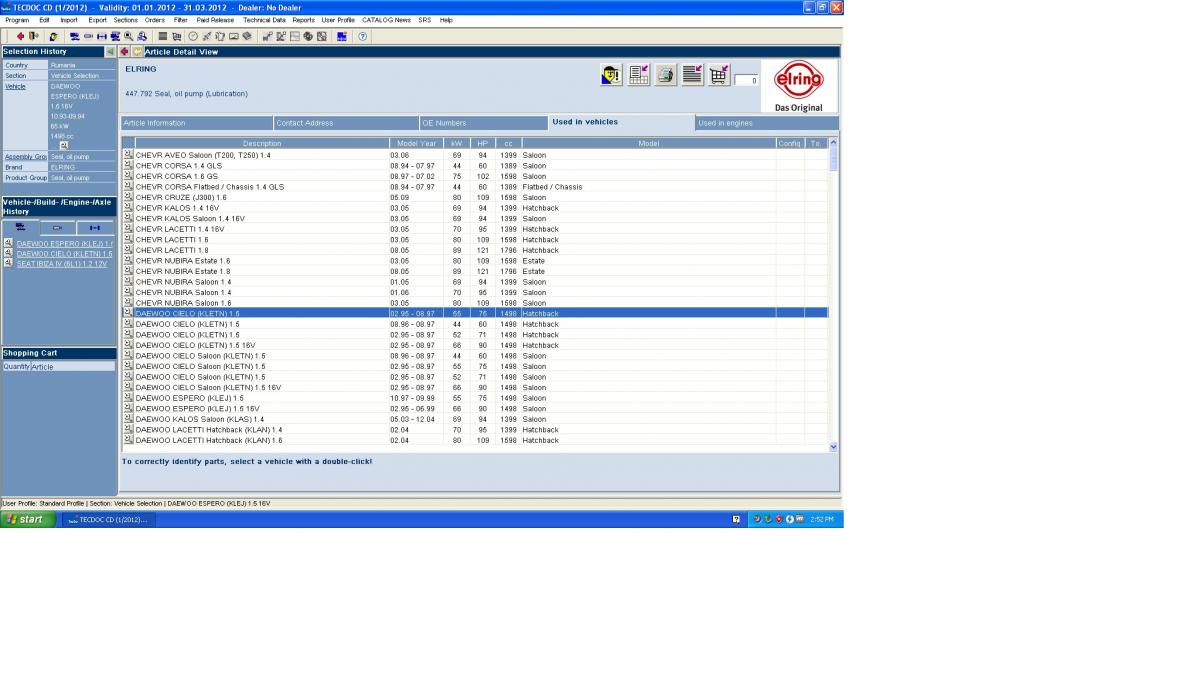Click yellow arrow icon beside Article Detail View
This screenshot has height=677, width=1200.
(x=137, y=51)
